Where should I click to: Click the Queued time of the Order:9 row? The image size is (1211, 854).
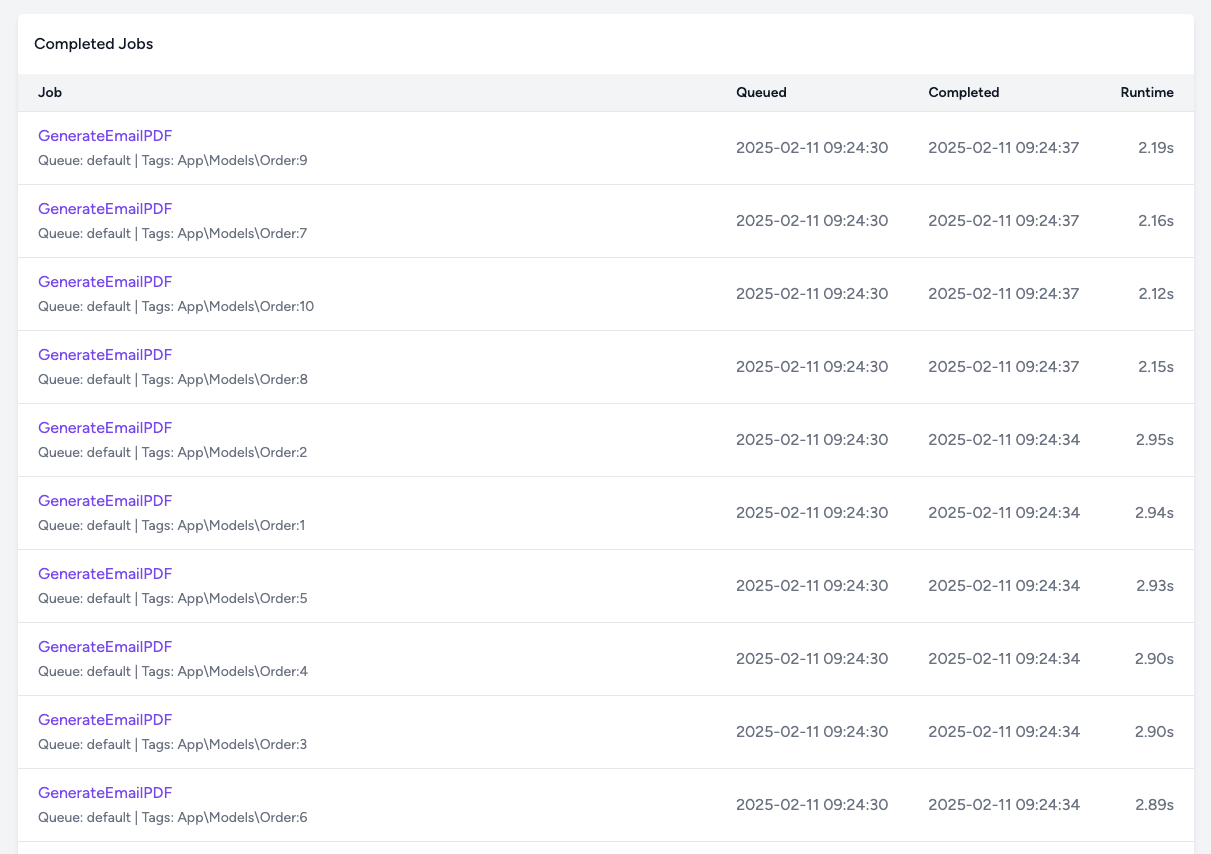(x=812, y=148)
